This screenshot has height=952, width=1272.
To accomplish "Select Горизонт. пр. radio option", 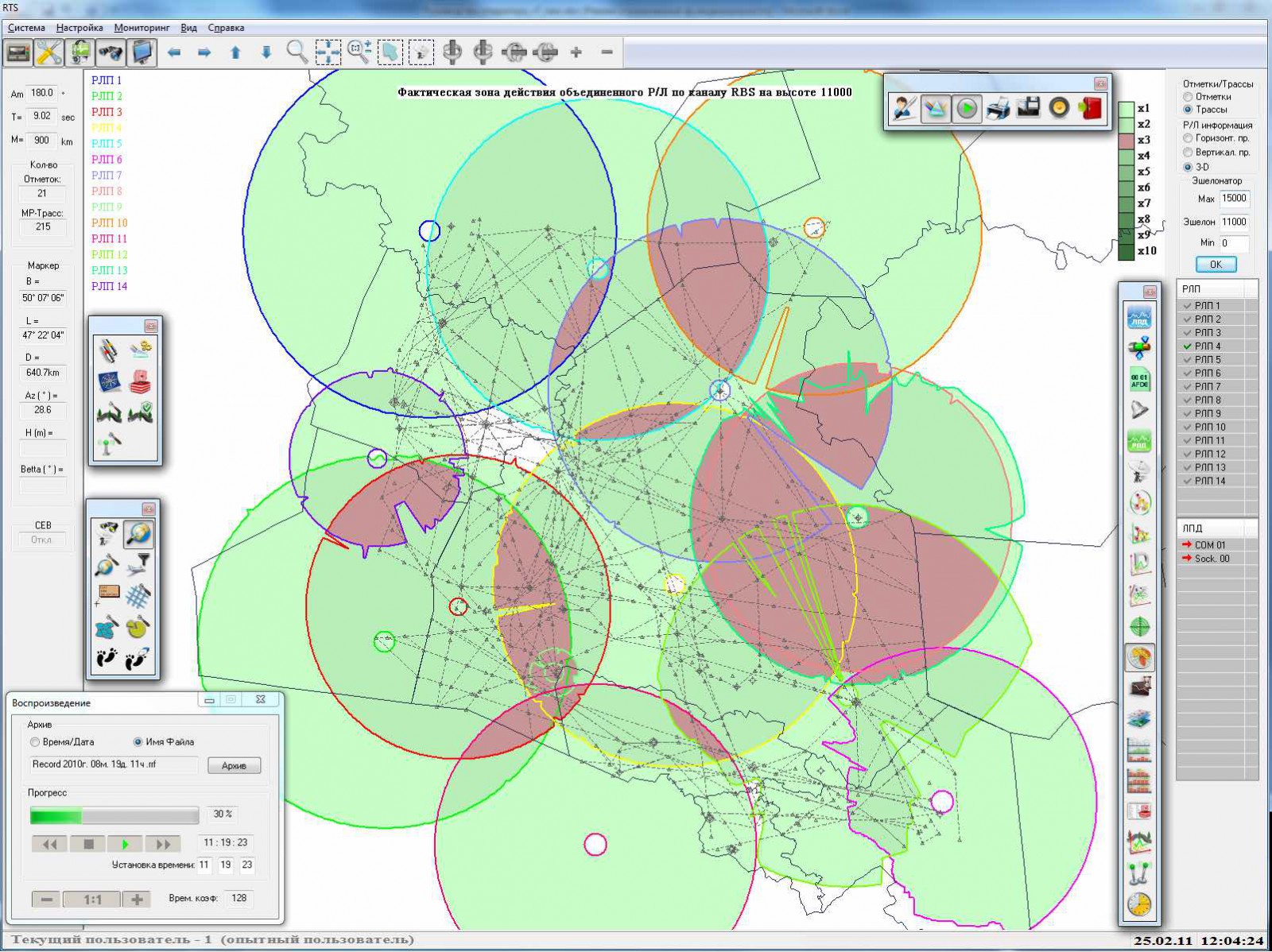I will 1189,138.
